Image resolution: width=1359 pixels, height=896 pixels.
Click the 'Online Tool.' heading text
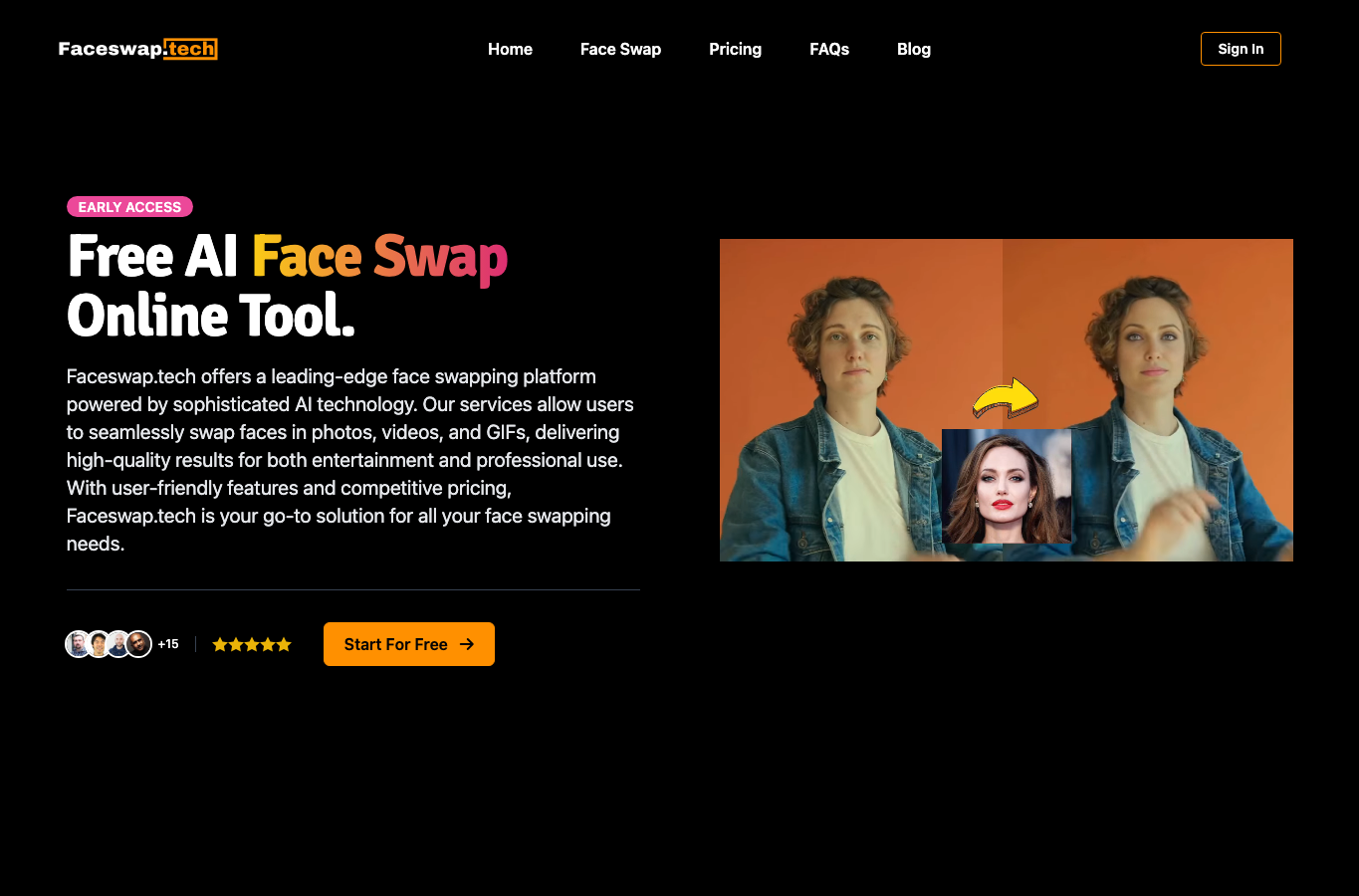210,317
